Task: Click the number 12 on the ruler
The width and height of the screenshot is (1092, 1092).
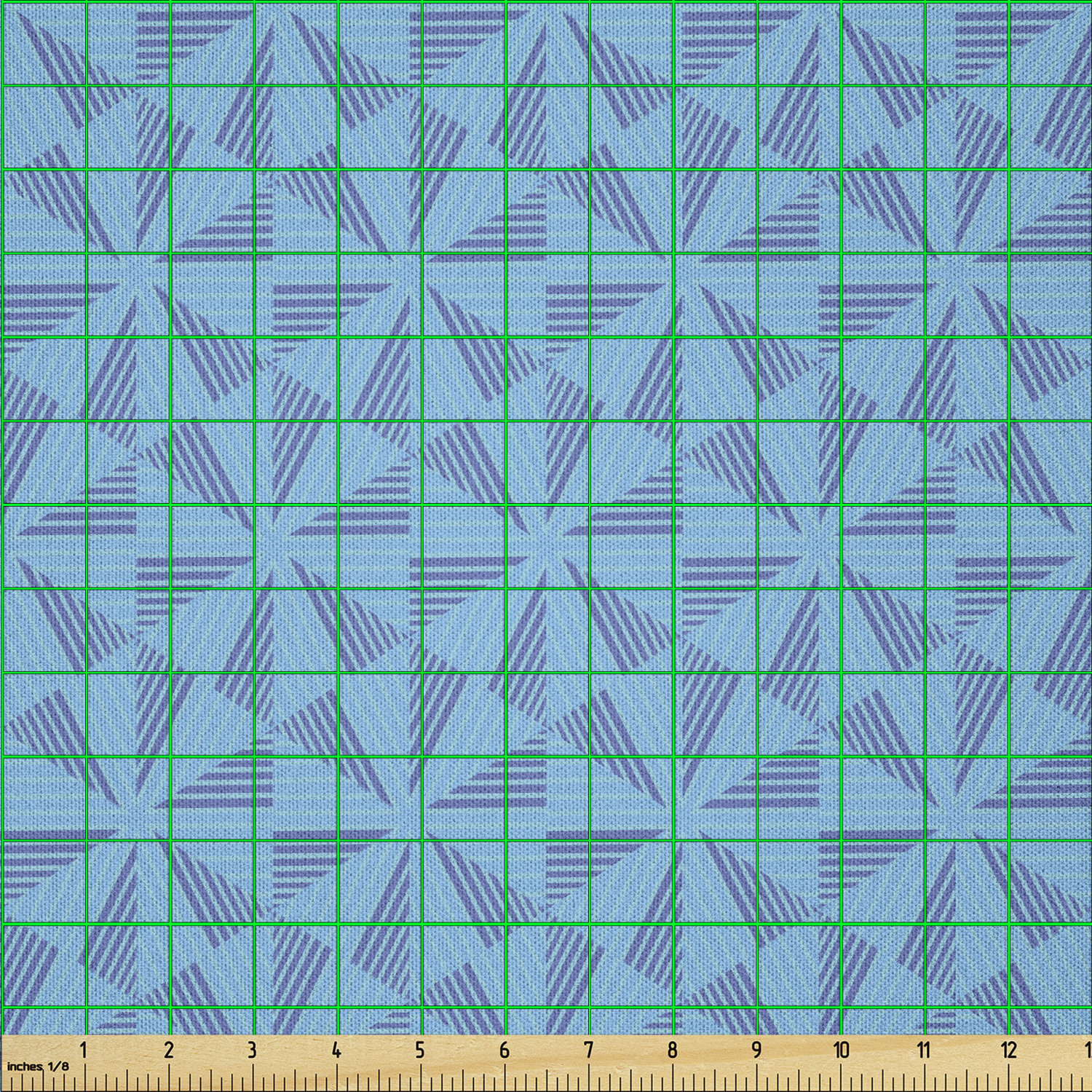Action: (1008, 1050)
